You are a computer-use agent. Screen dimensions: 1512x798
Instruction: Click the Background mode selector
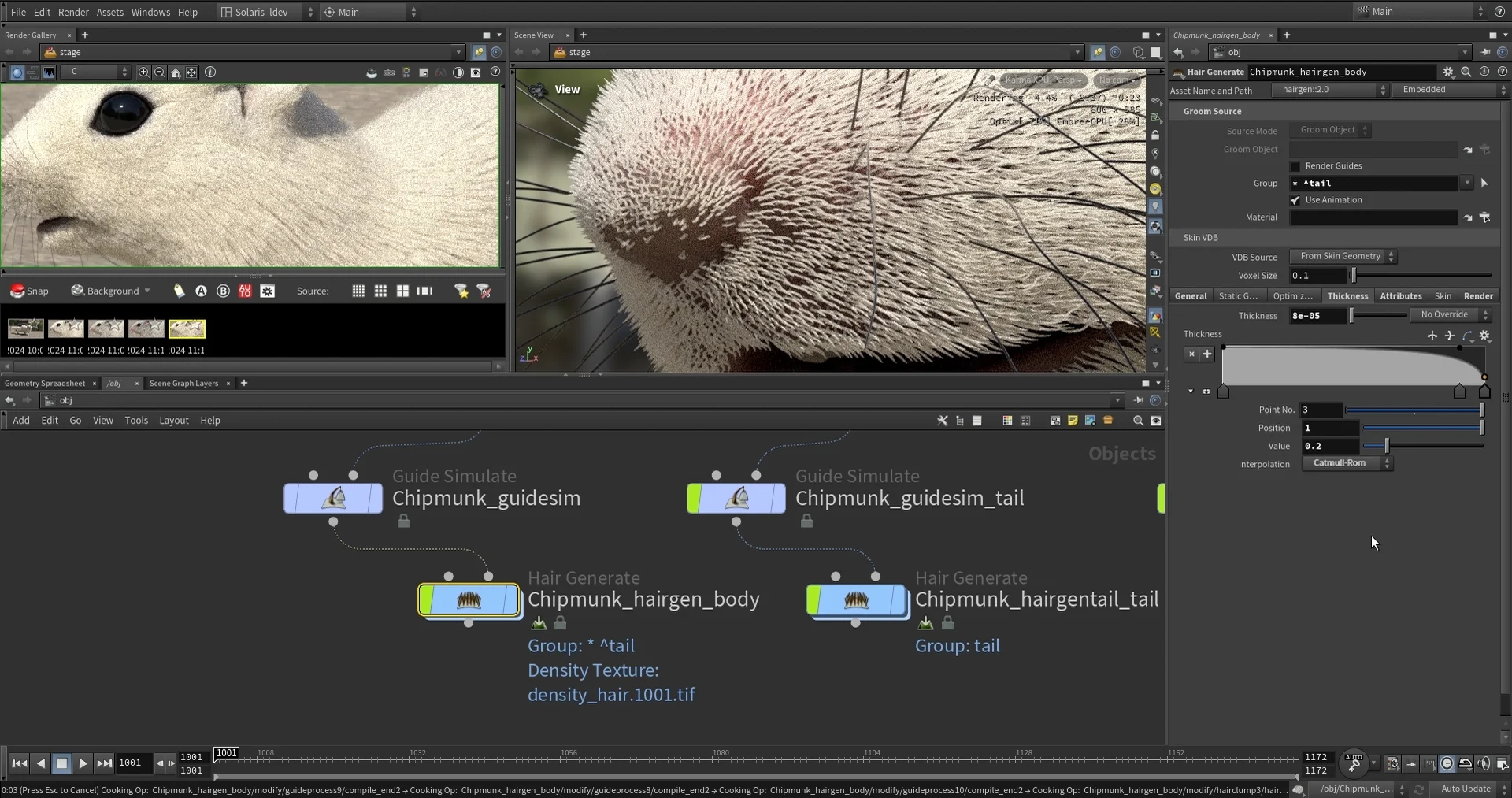point(110,291)
